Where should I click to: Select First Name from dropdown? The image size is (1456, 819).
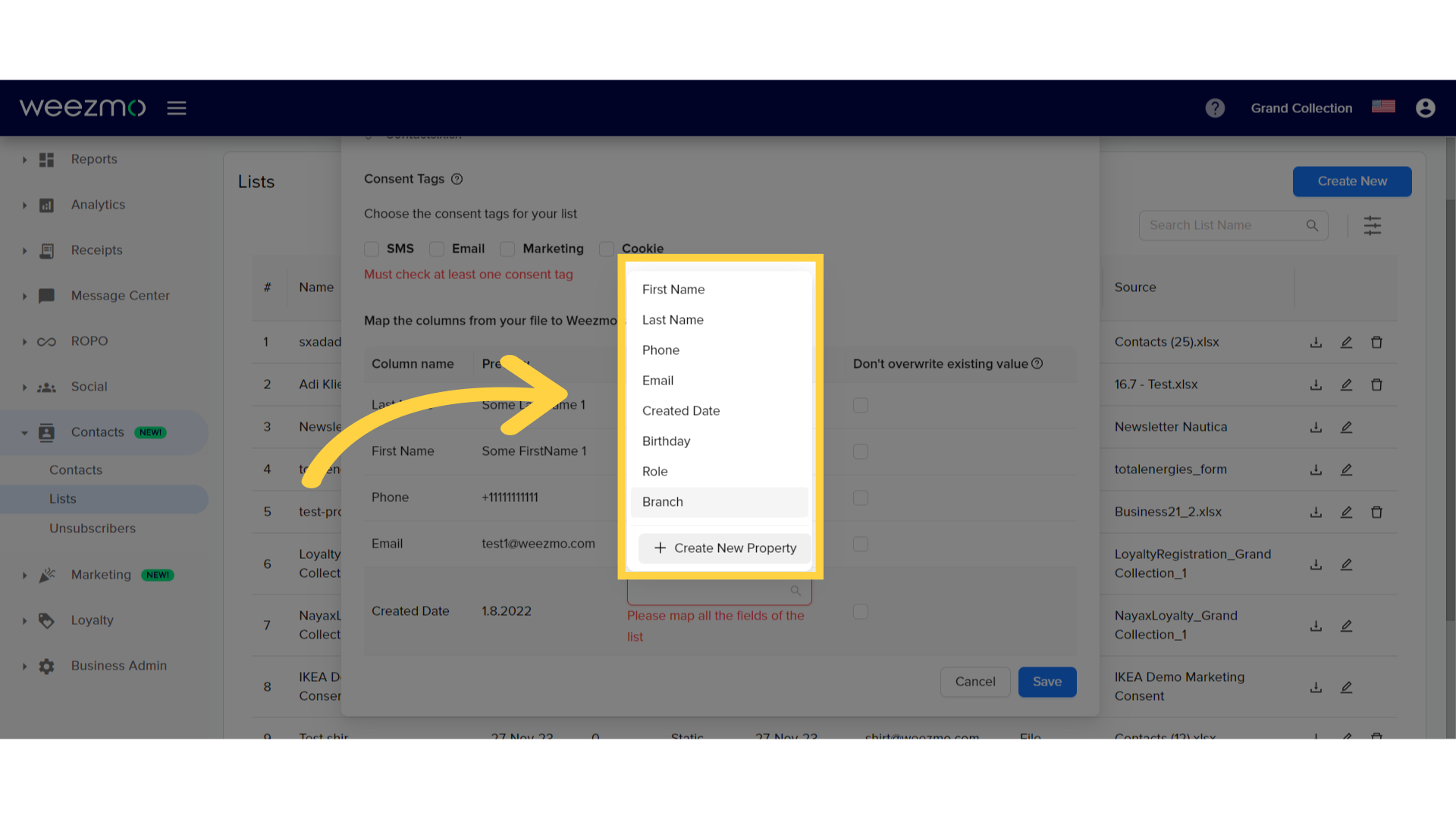click(673, 289)
